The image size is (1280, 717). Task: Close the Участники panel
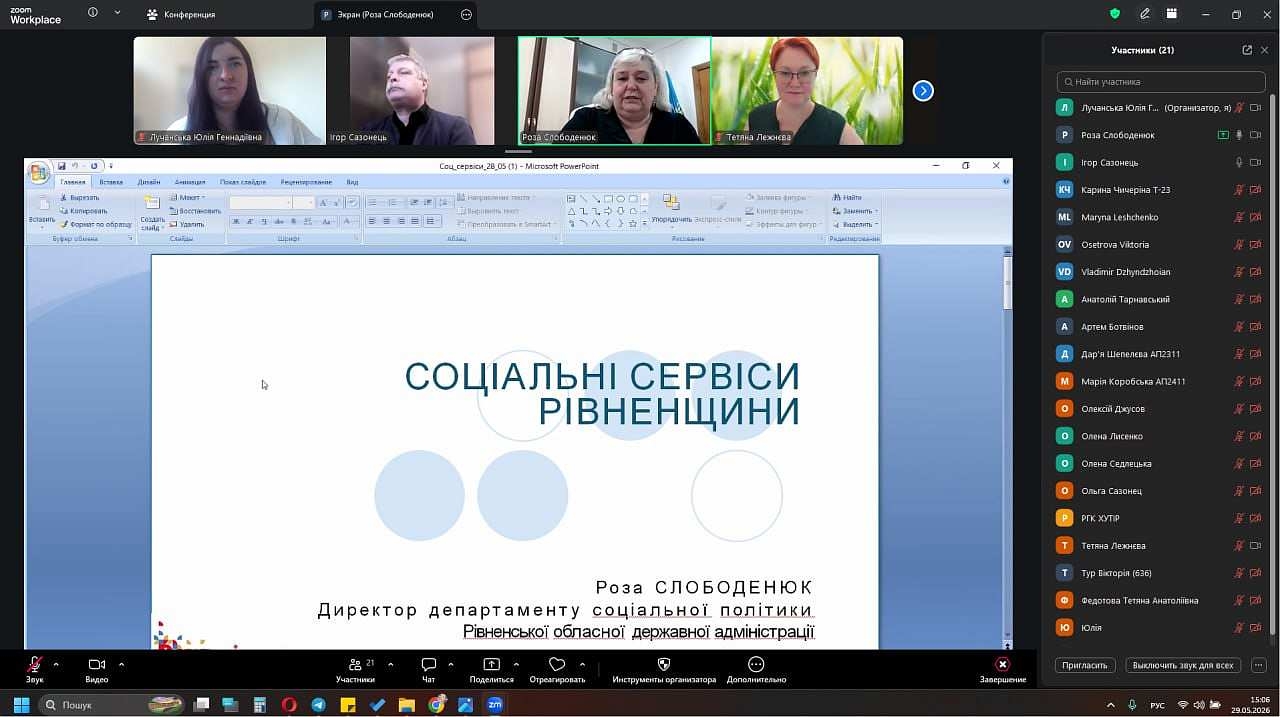pos(1265,50)
